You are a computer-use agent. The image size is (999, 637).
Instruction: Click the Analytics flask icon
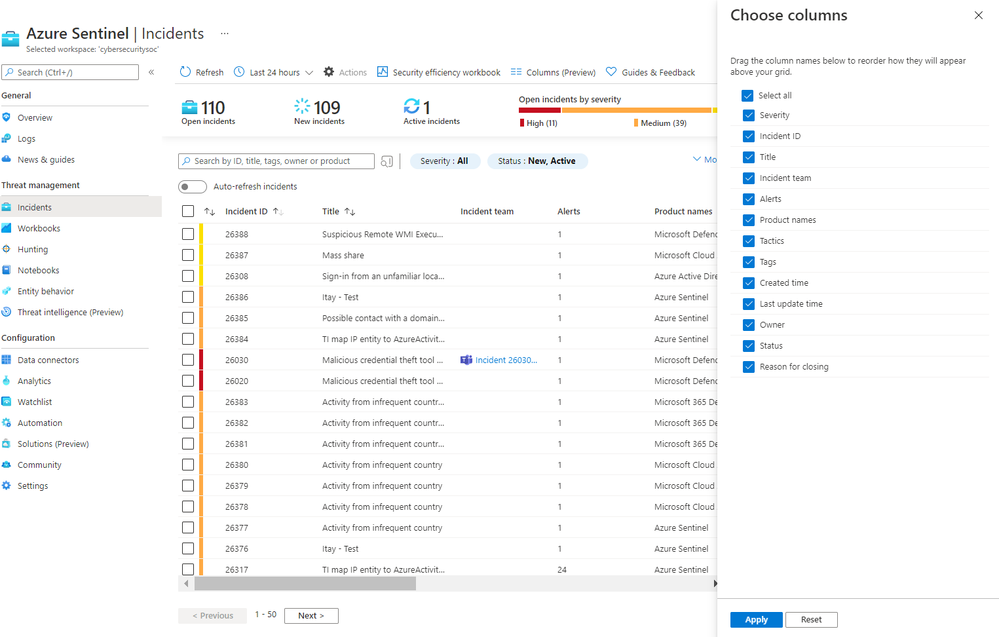click(6, 381)
